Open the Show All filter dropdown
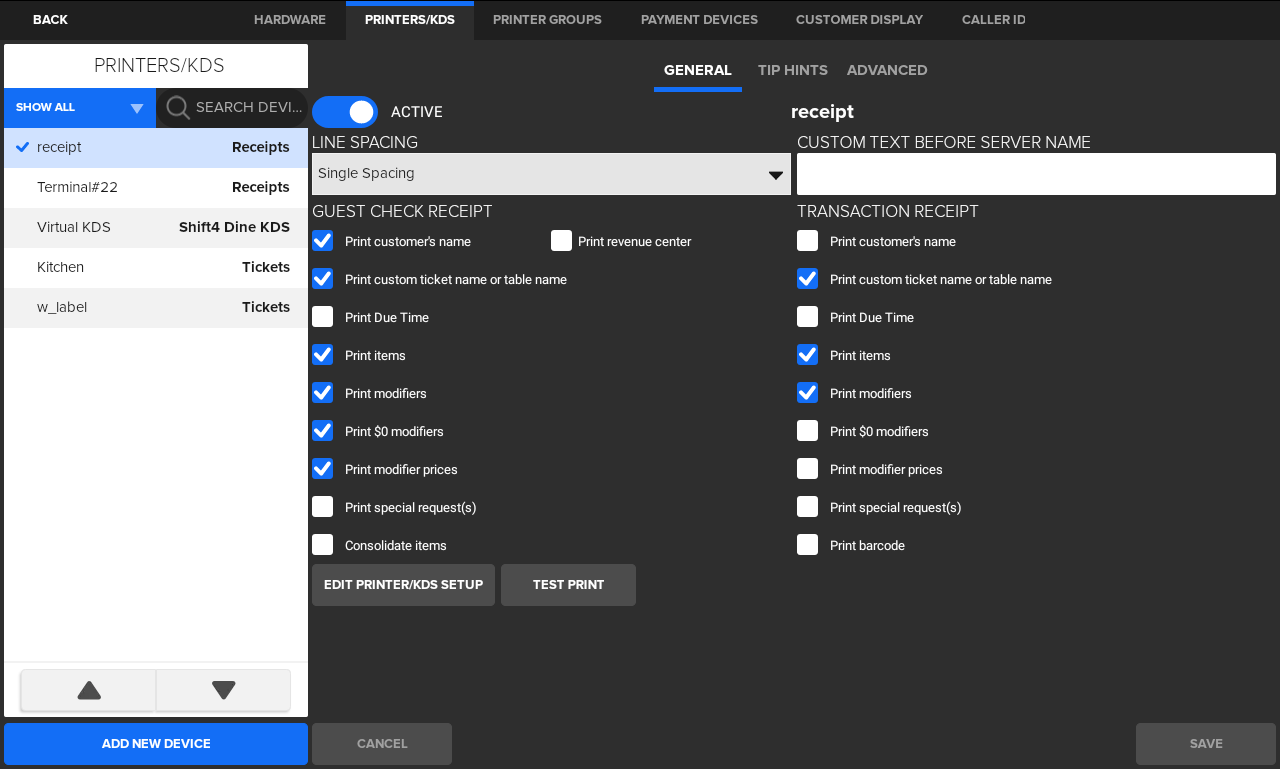Screen dimensions: 1280x769 pyautogui.click(x=80, y=108)
